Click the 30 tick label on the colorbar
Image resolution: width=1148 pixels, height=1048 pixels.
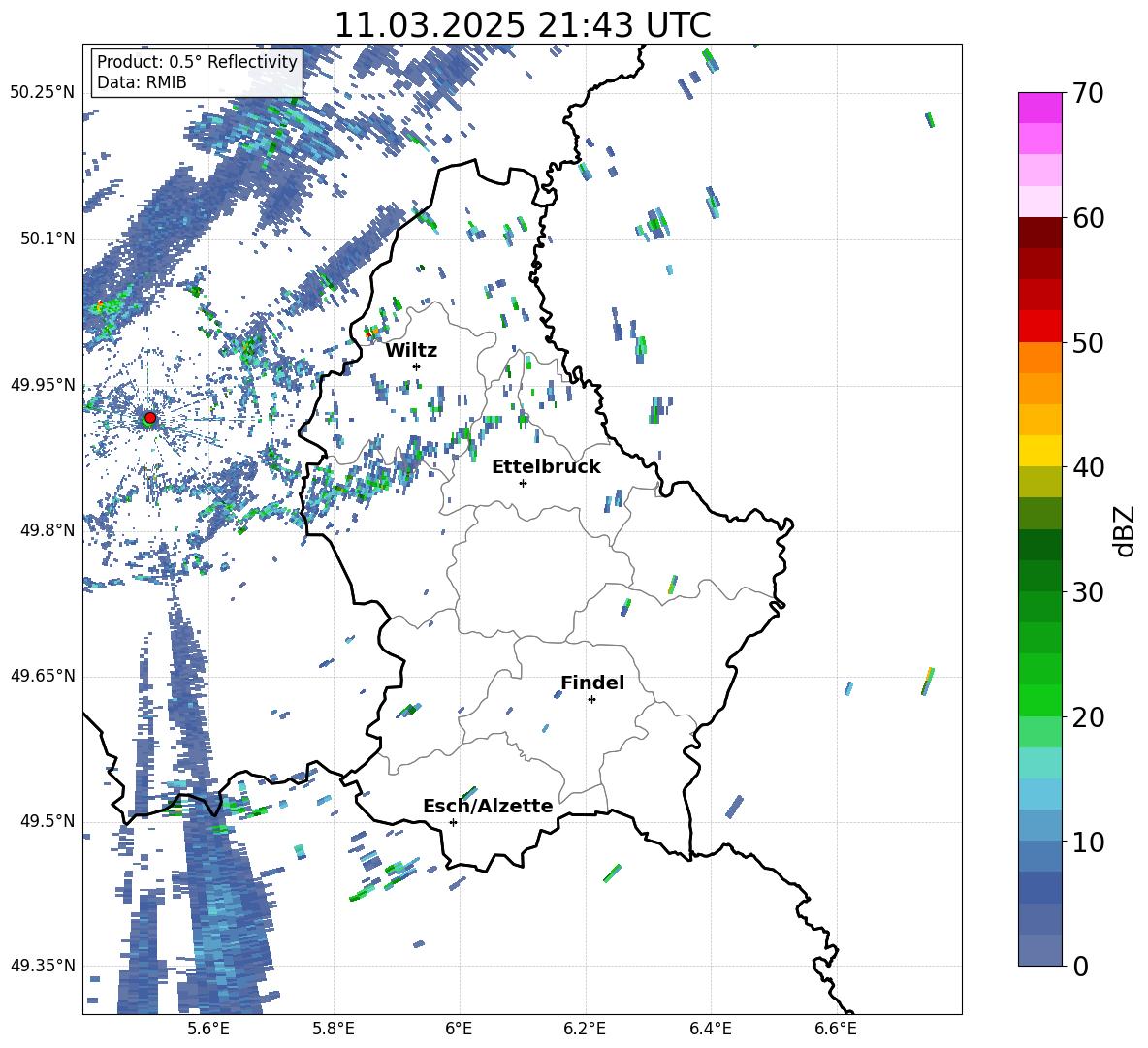point(1088,591)
